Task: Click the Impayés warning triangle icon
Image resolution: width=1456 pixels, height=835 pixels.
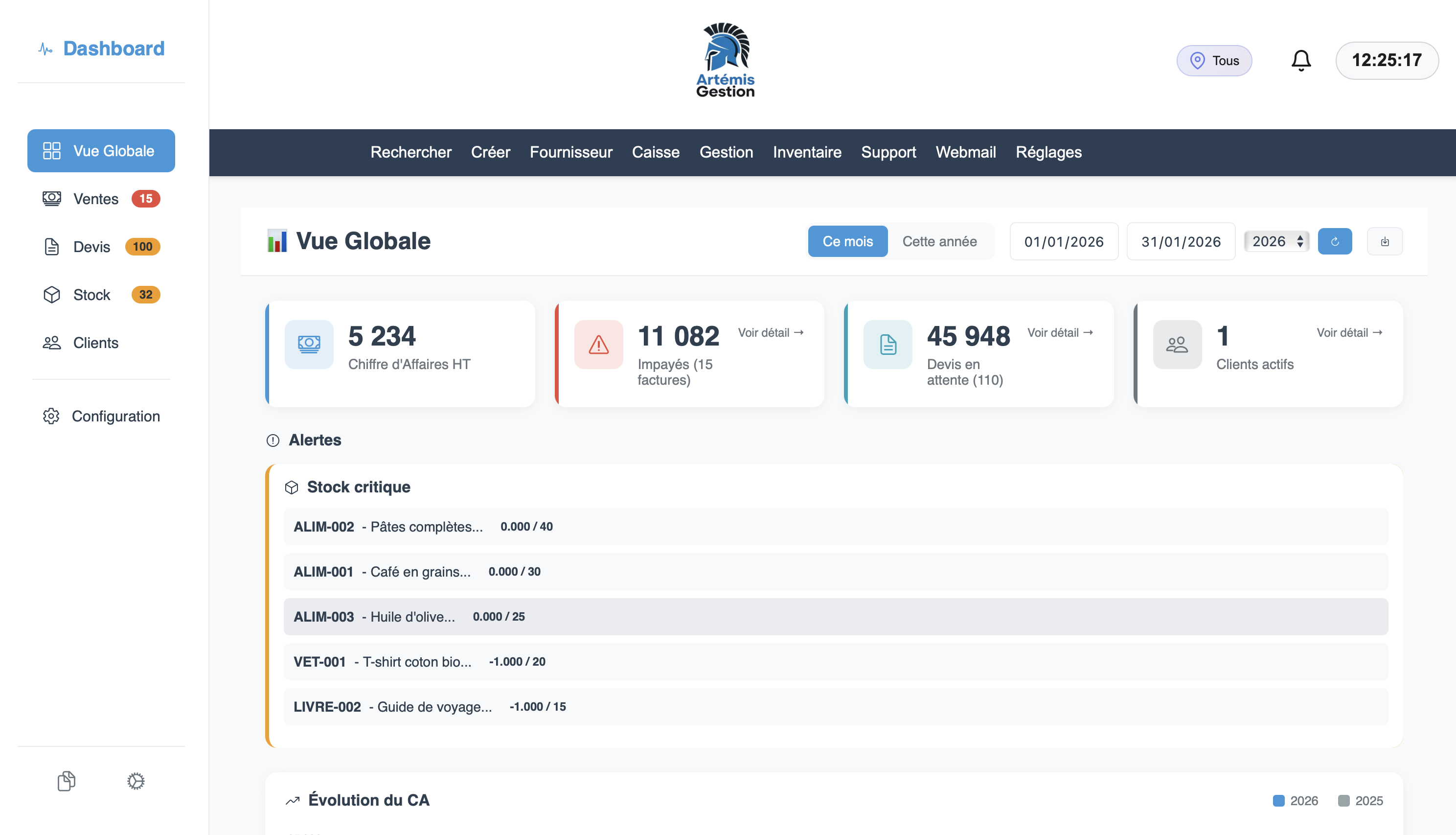Action: point(598,344)
